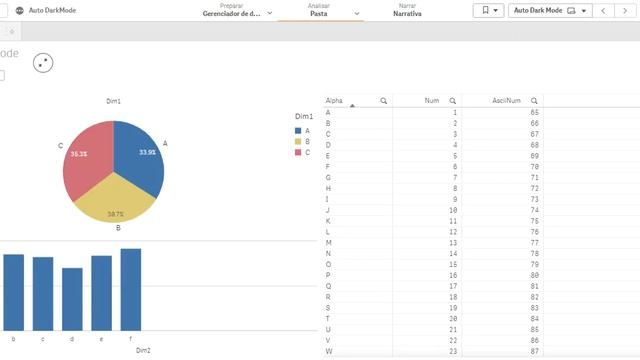Open the bookmarks icon button
The width and height of the screenshot is (640, 360).
tap(485, 10)
